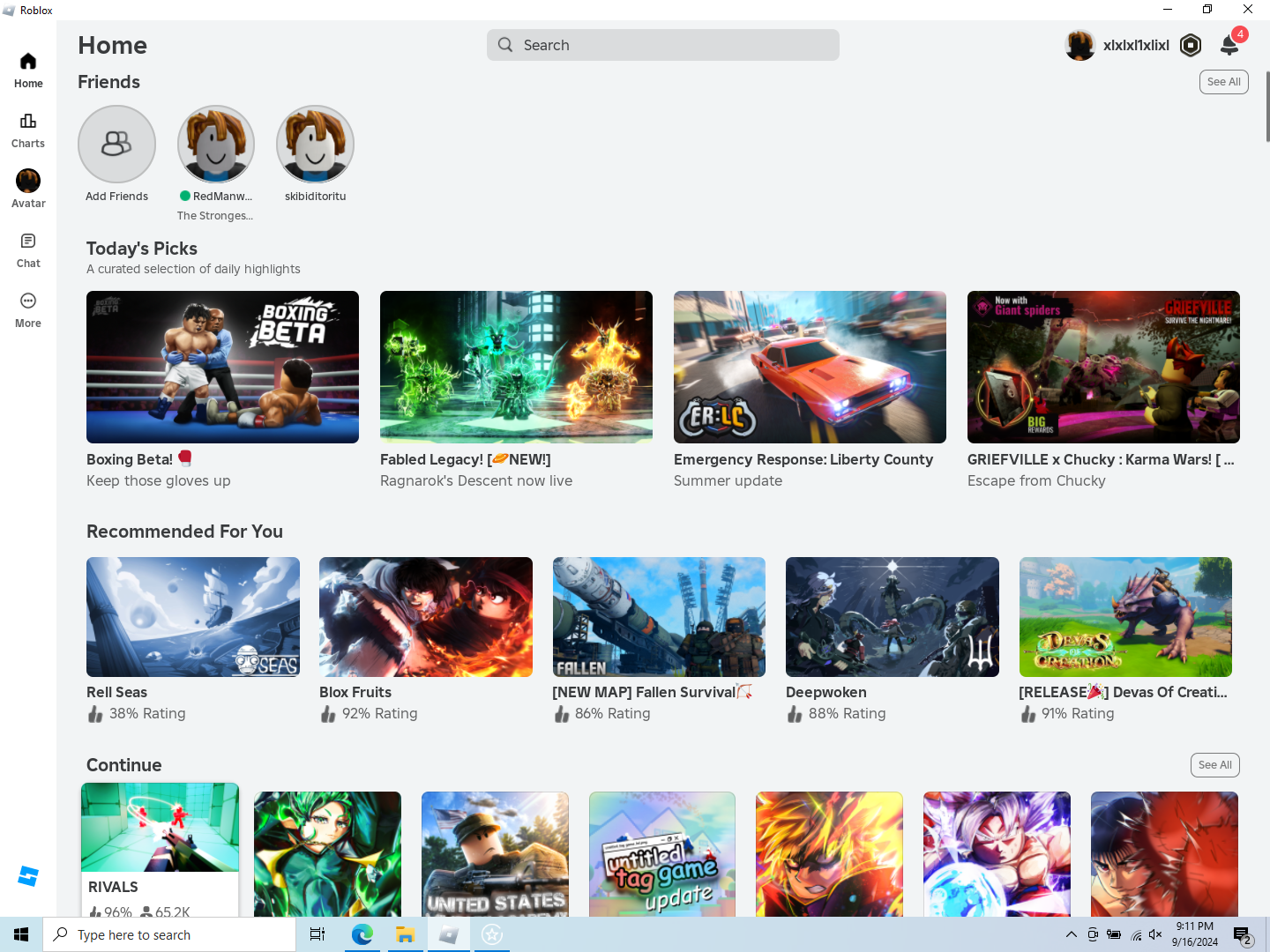Open the Devas Of Creation thumbnail

pyautogui.click(x=1125, y=617)
